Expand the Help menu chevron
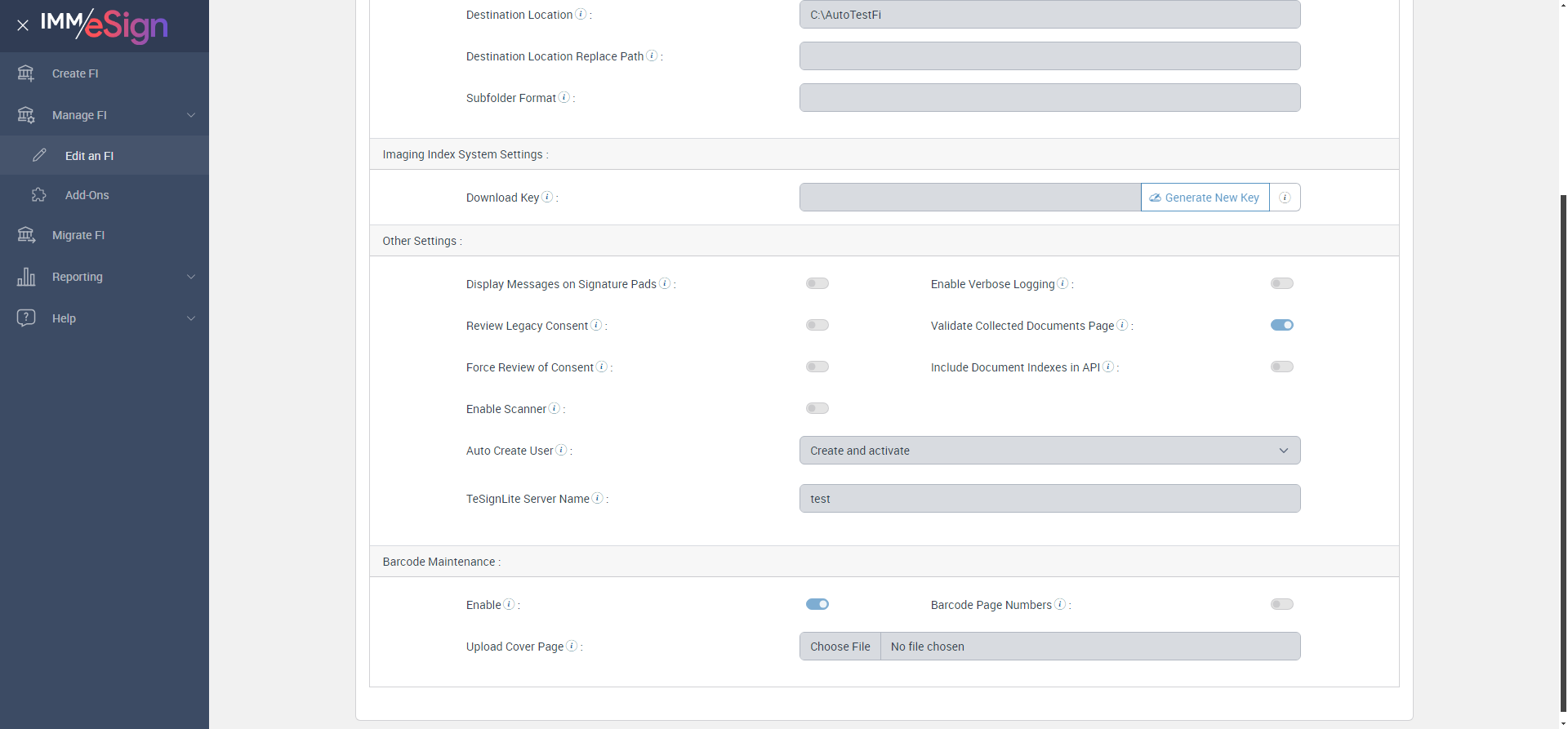The width and height of the screenshot is (1568, 729). tap(191, 318)
